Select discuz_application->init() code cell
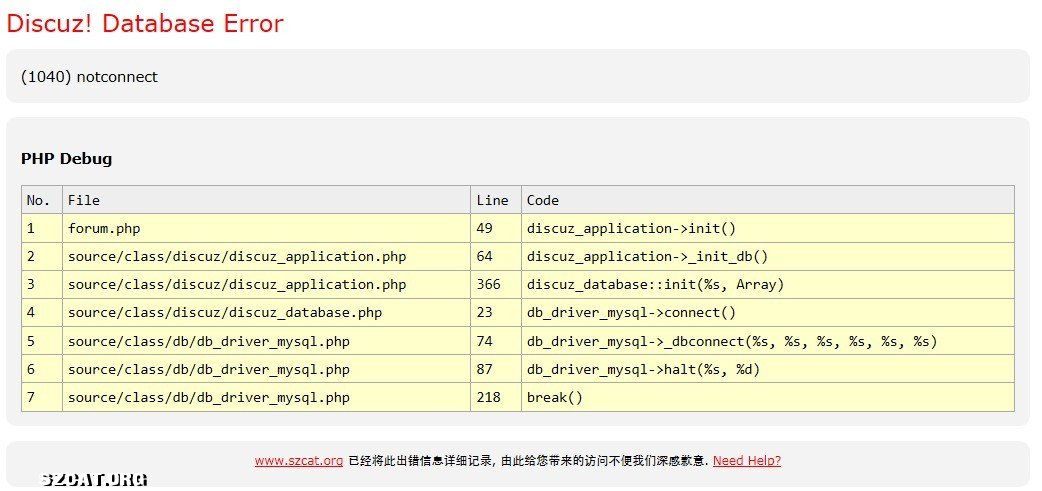 (768, 229)
